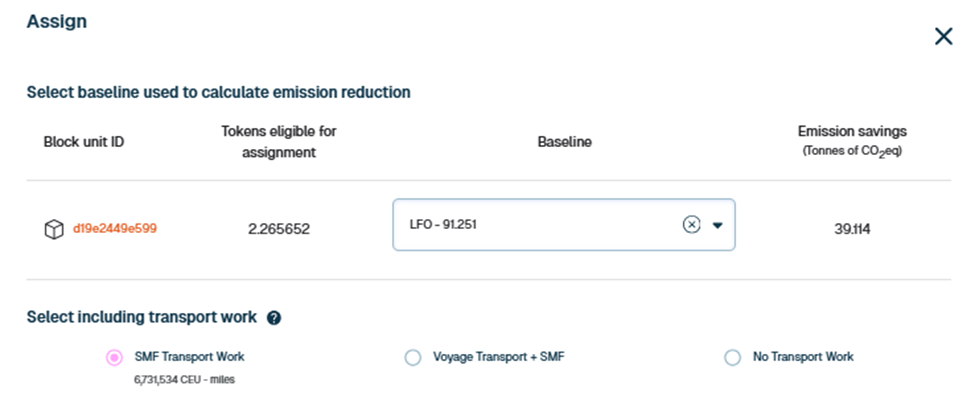Clear the LFO baseline selection

click(x=691, y=225)
